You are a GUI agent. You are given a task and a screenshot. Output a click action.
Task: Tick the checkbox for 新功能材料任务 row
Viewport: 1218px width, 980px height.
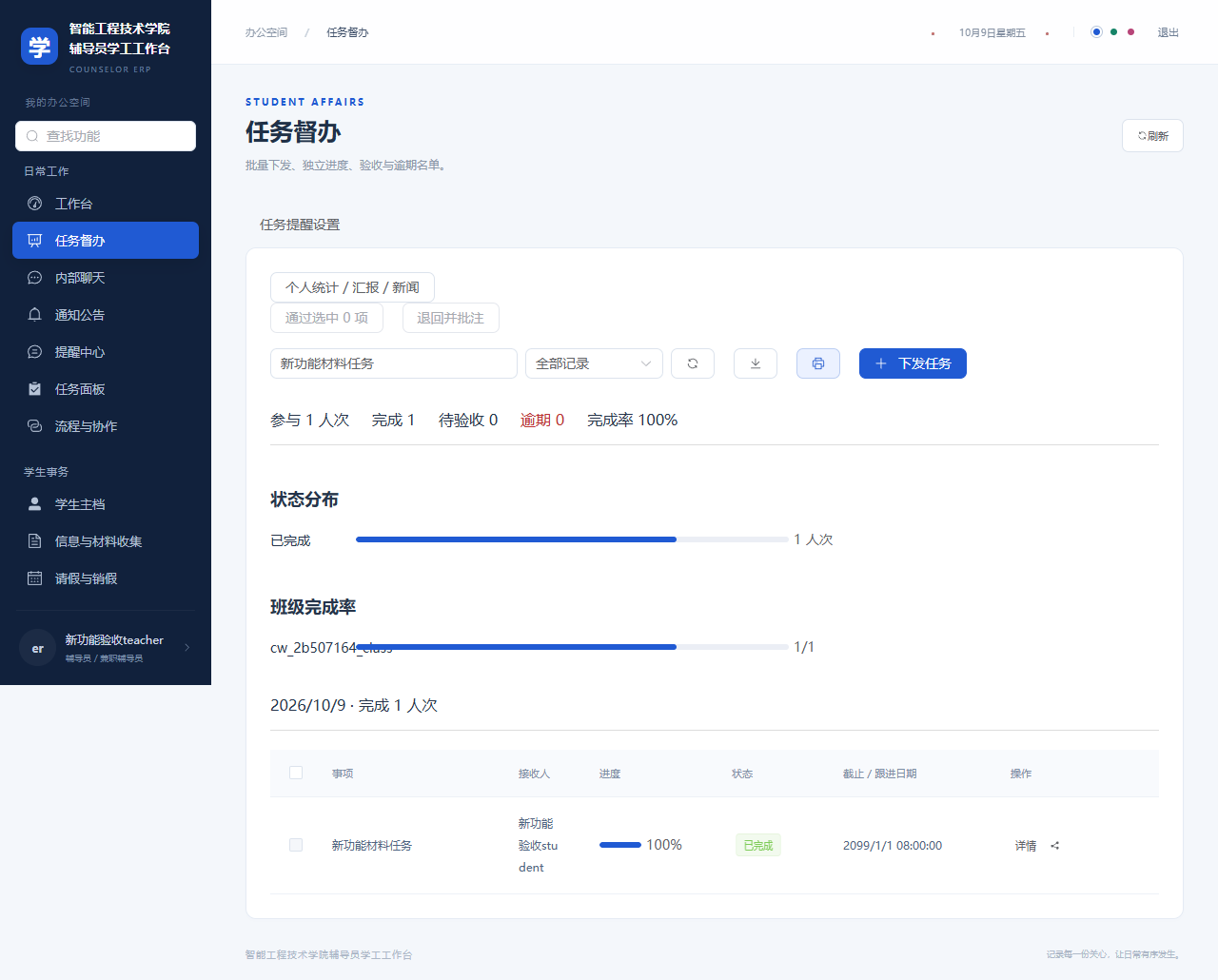[x=296, y=845]
